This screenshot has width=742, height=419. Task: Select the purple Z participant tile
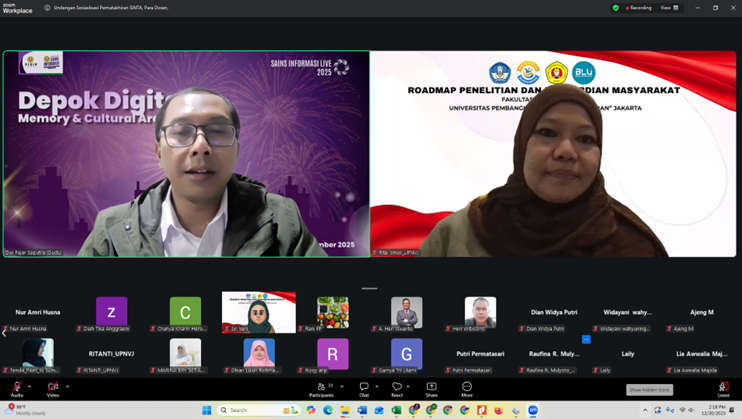tap(111, 312)
